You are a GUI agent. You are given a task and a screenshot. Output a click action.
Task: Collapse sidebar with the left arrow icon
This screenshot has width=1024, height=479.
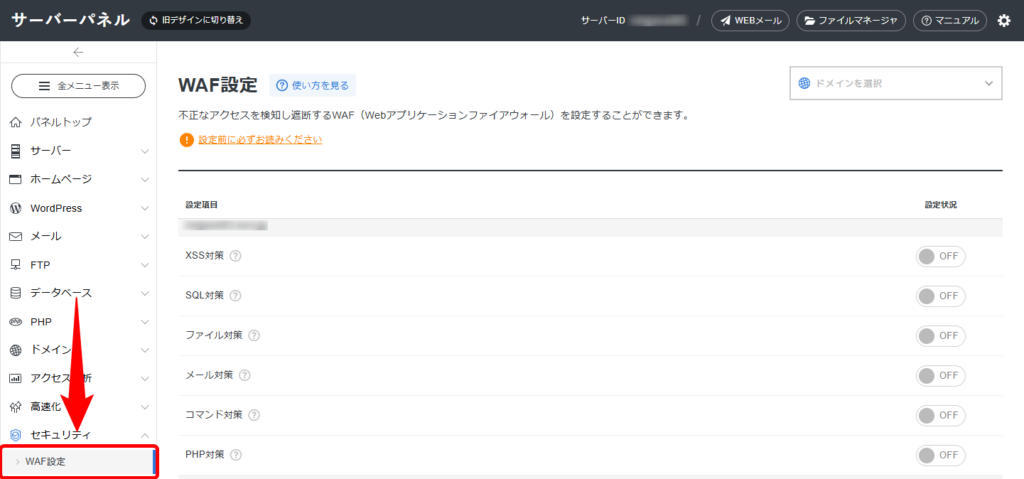point(78,53)
